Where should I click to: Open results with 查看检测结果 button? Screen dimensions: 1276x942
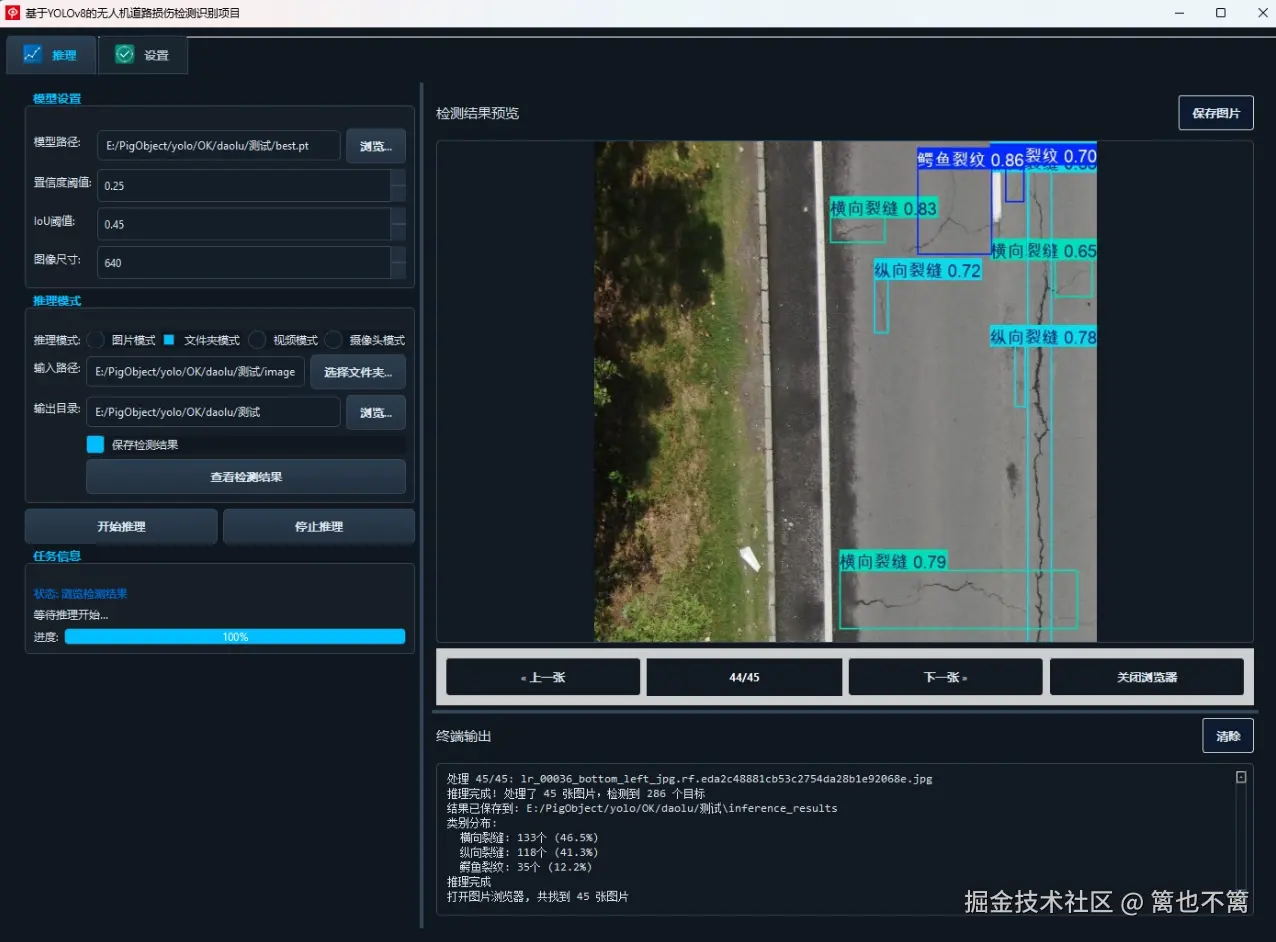[x=246, y=477]
